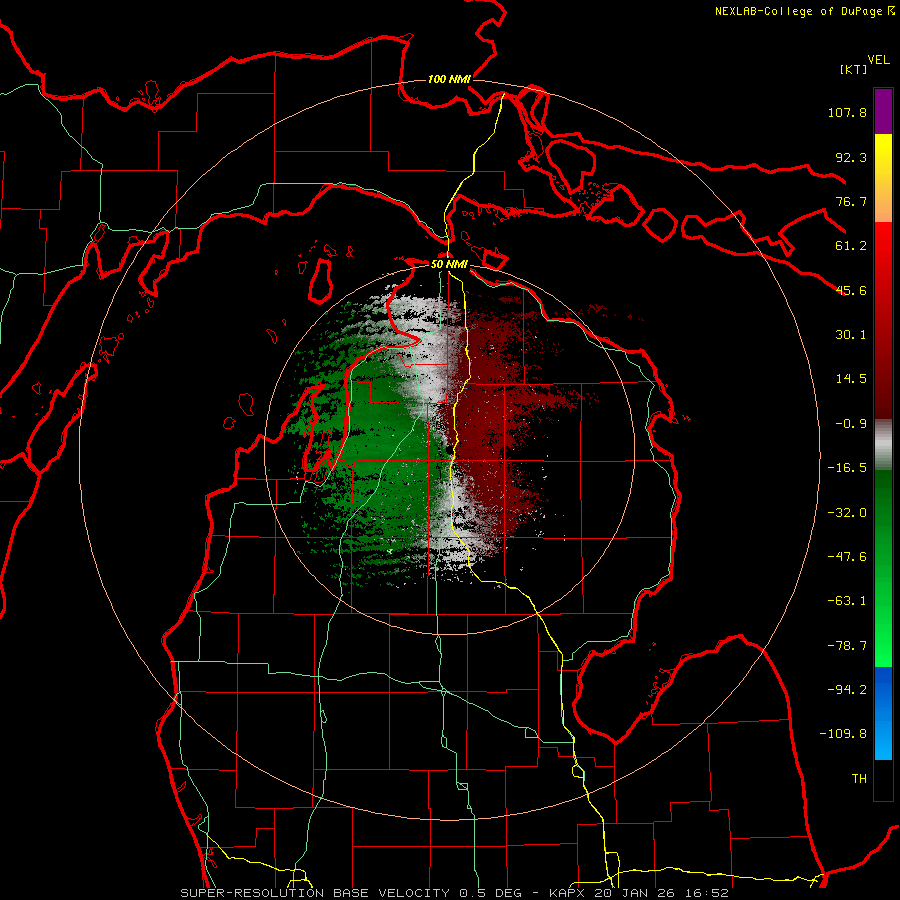900x900 pixels.
Task: Click the TH legend label
Action: (x=859, y=779)
